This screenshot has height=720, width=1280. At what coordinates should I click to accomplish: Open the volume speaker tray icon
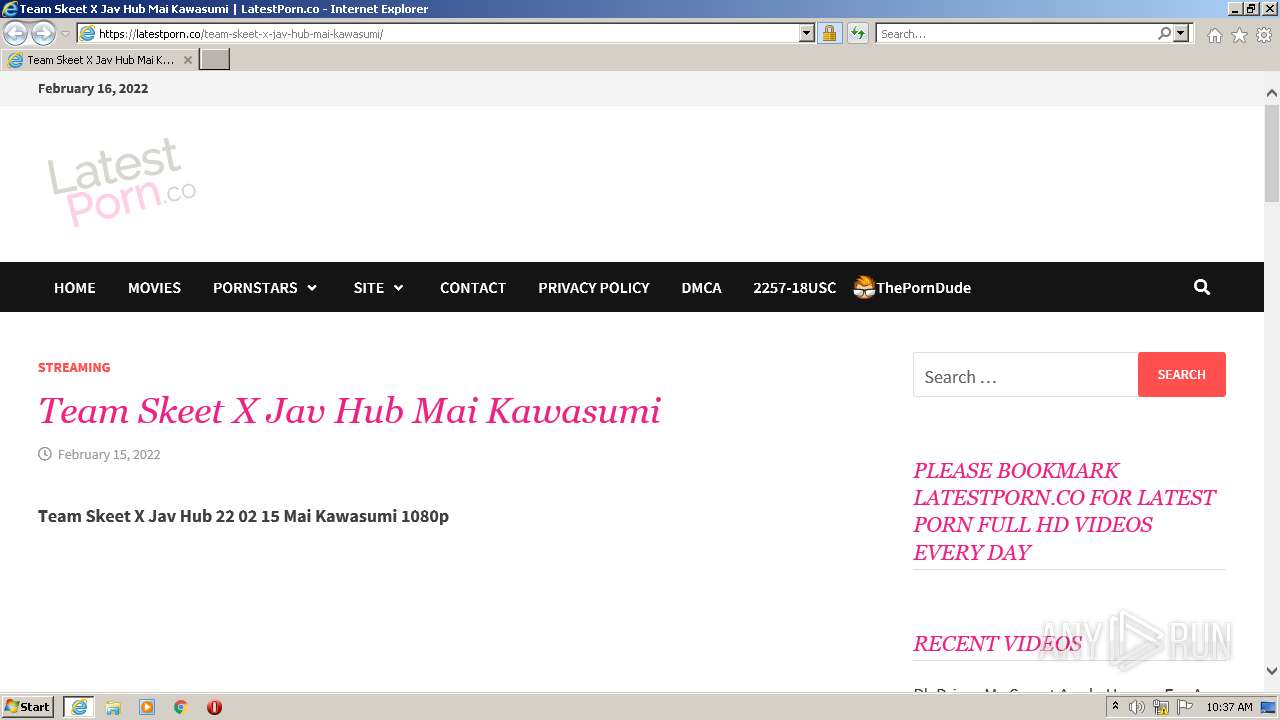1137,707
